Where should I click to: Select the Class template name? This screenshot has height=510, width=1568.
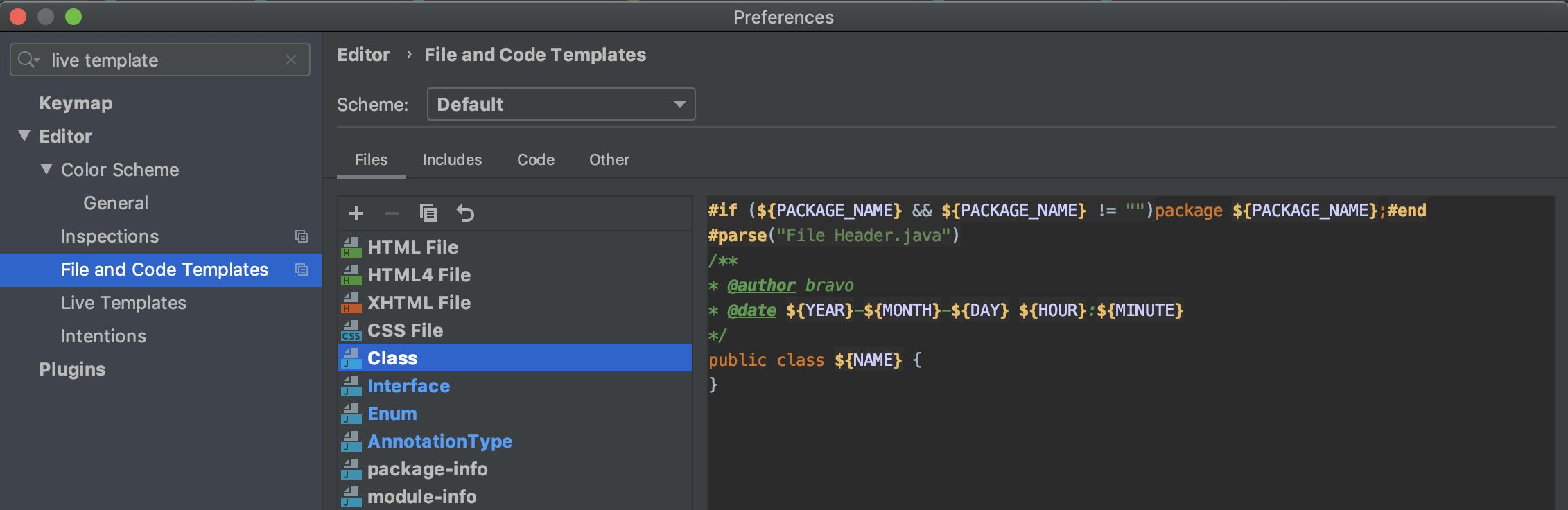(392, 358)
